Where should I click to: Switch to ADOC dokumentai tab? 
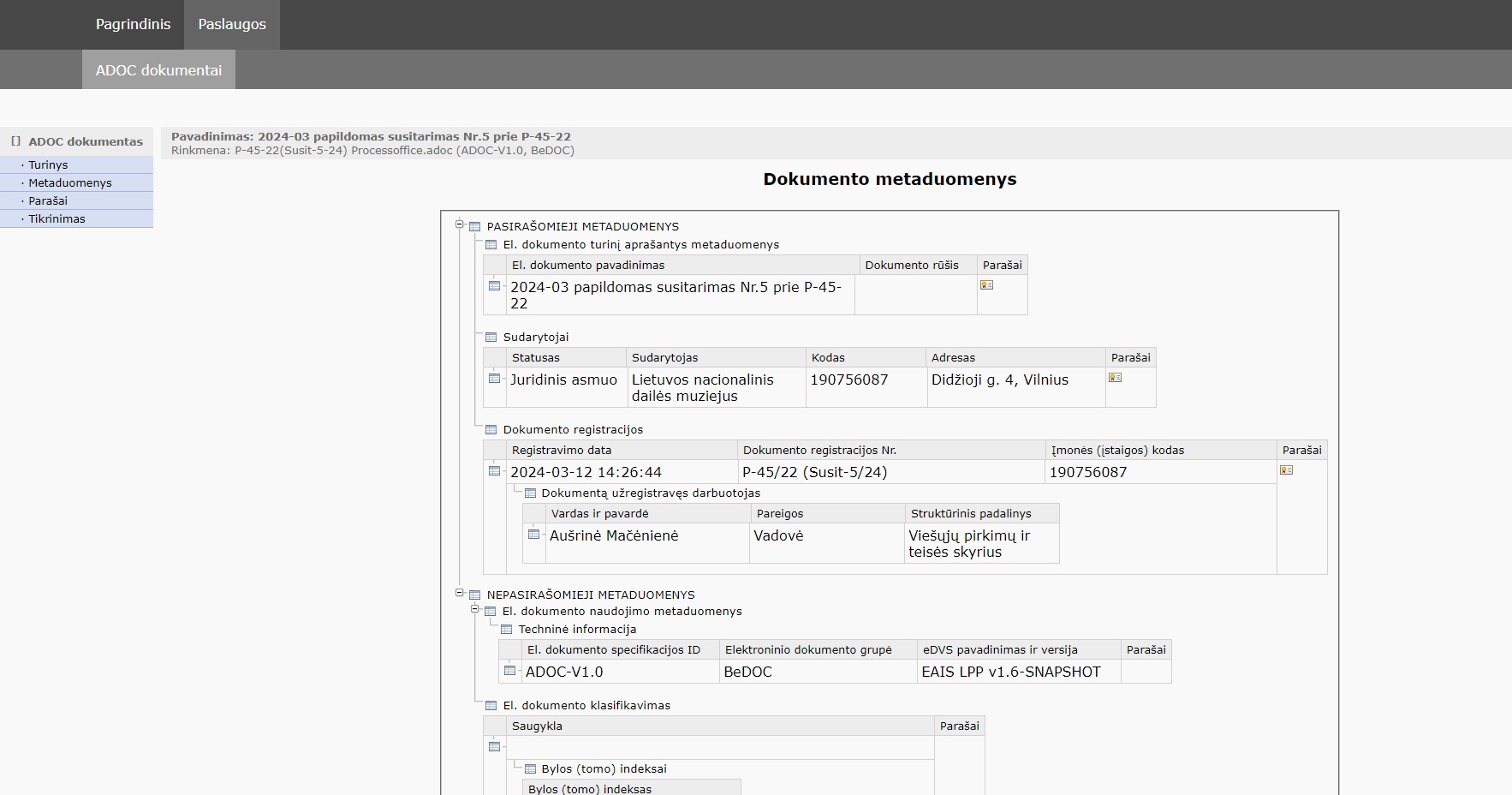(158, 70)
